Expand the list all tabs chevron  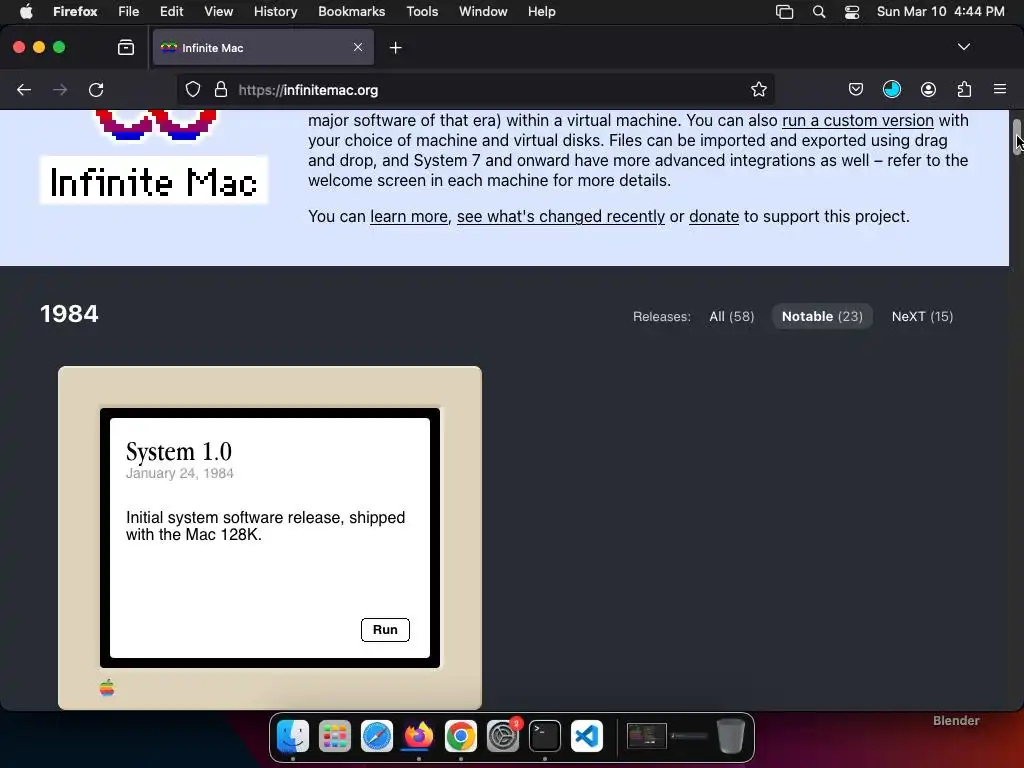coord(963,47)
